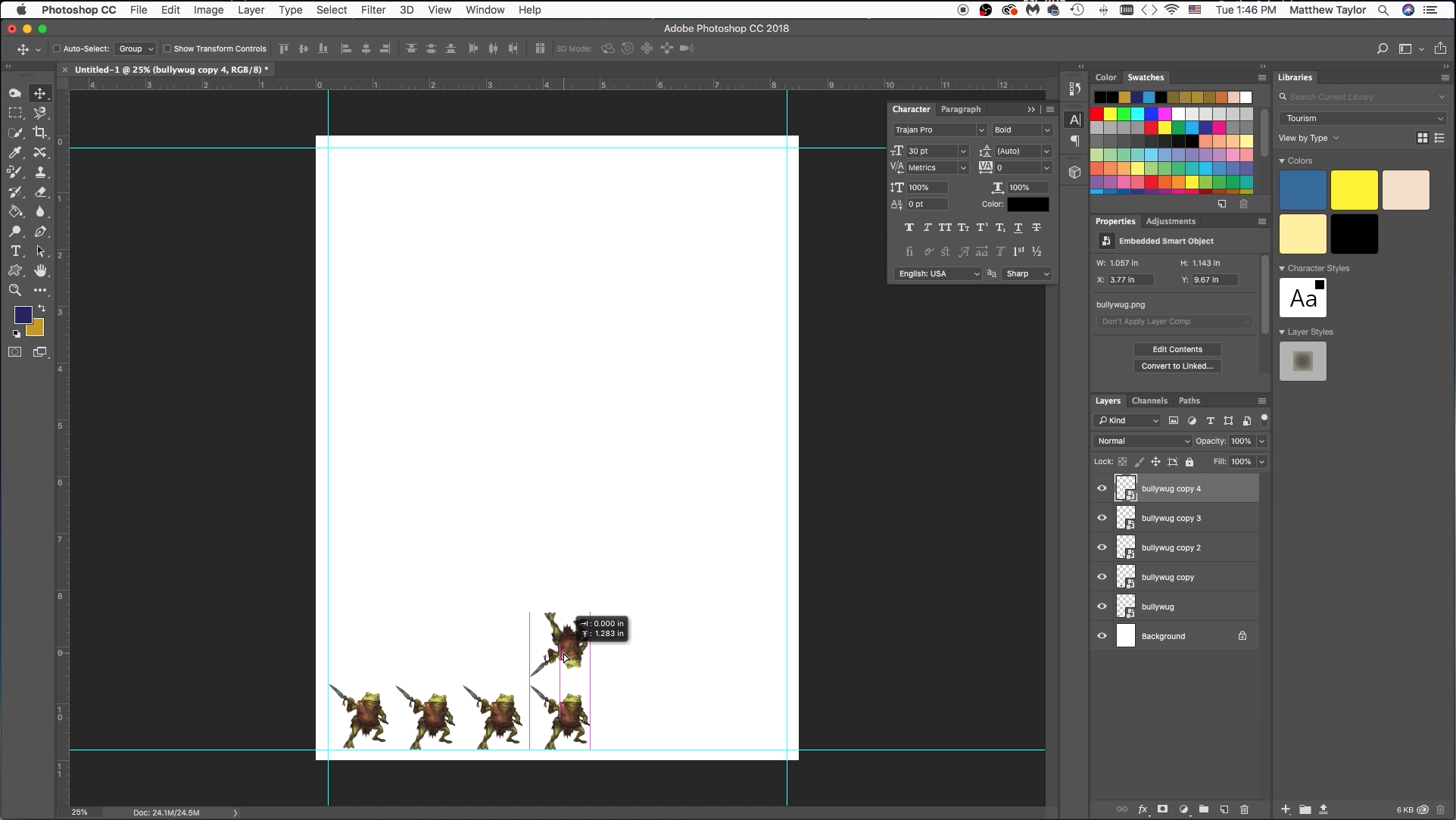The width and height of the screenshot is (1456, 820).
Task: Pick the yellow library color swatch
Action: 1355,190
